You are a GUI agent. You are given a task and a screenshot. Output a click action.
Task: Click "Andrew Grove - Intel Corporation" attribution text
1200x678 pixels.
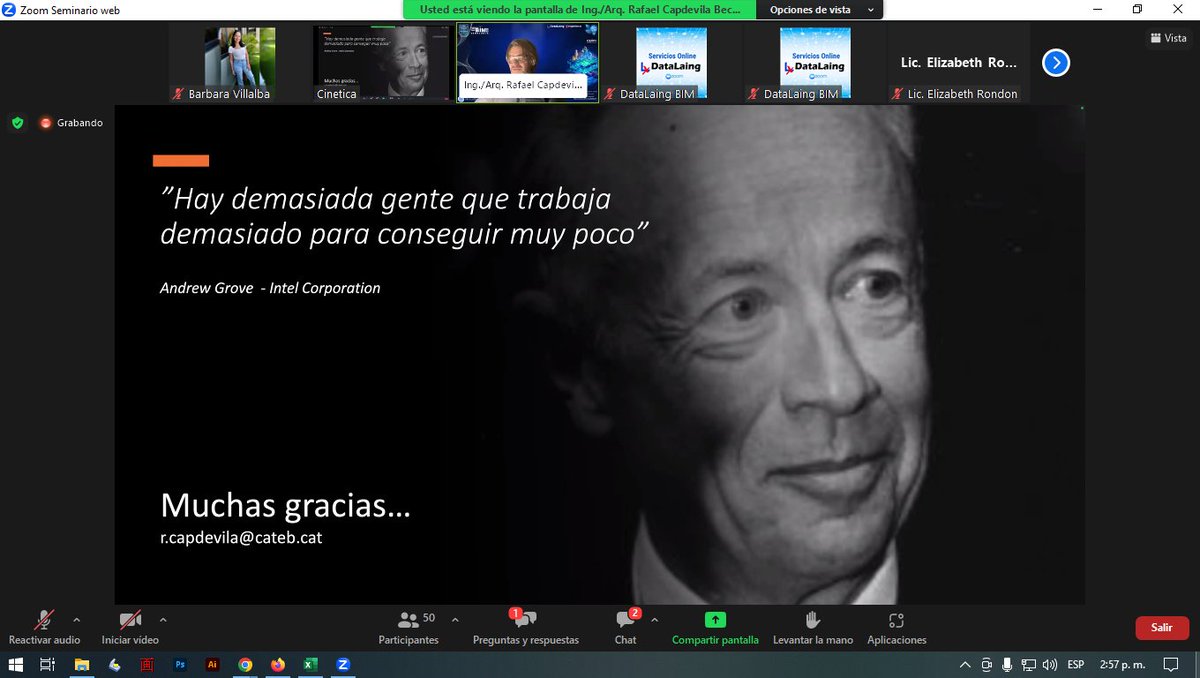click(x=270, y=288)
